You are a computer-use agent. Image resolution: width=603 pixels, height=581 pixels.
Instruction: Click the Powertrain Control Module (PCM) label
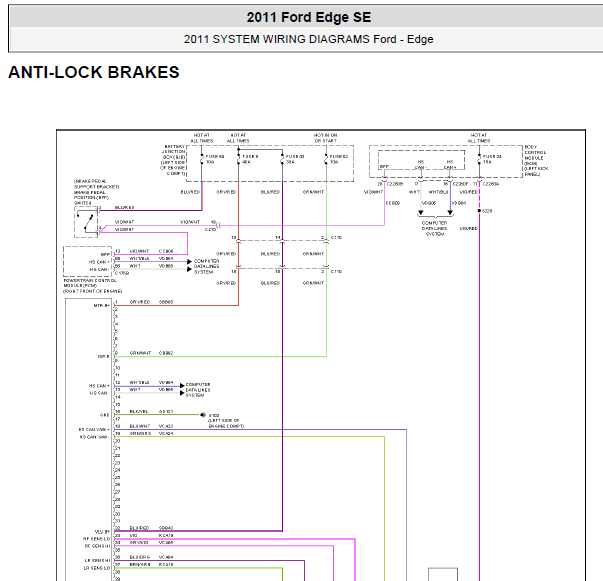[92, 286]
